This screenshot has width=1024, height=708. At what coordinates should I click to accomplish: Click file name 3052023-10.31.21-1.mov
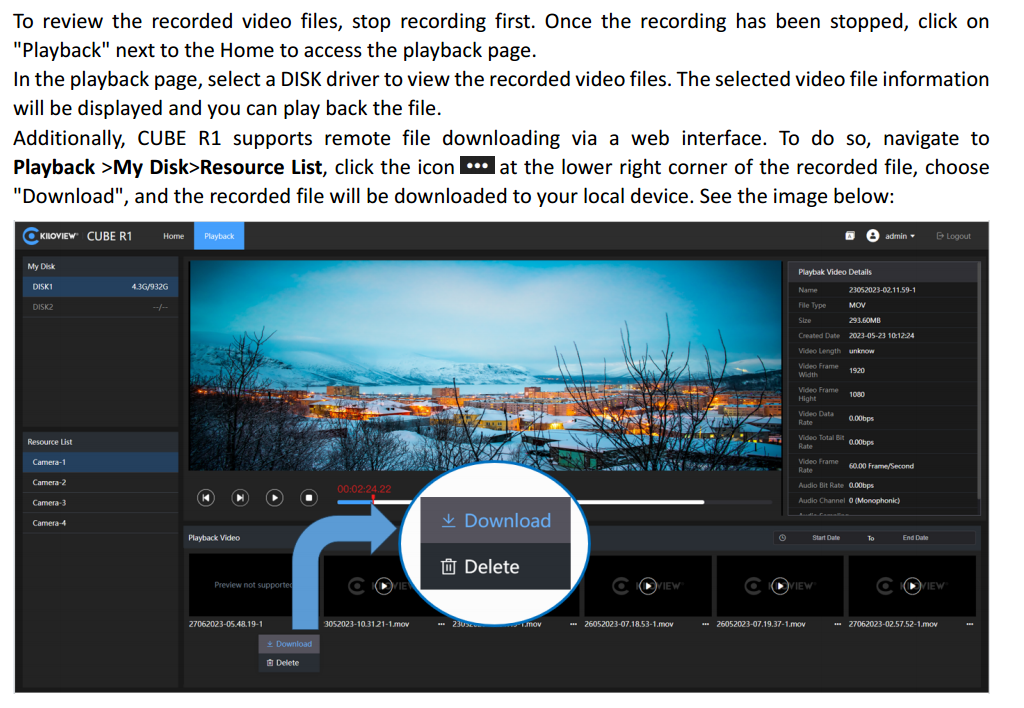tap(366, 624)
